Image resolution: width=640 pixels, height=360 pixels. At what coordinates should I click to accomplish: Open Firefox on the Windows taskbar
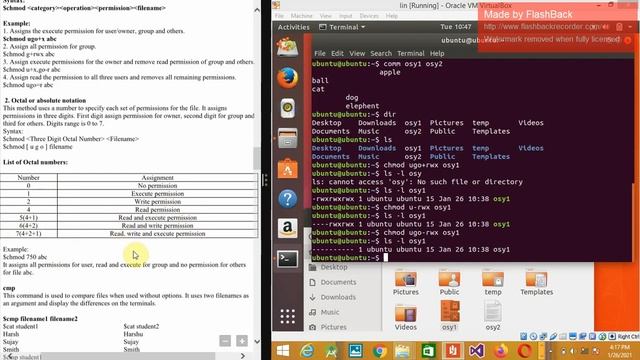click(x=500, y=351)
